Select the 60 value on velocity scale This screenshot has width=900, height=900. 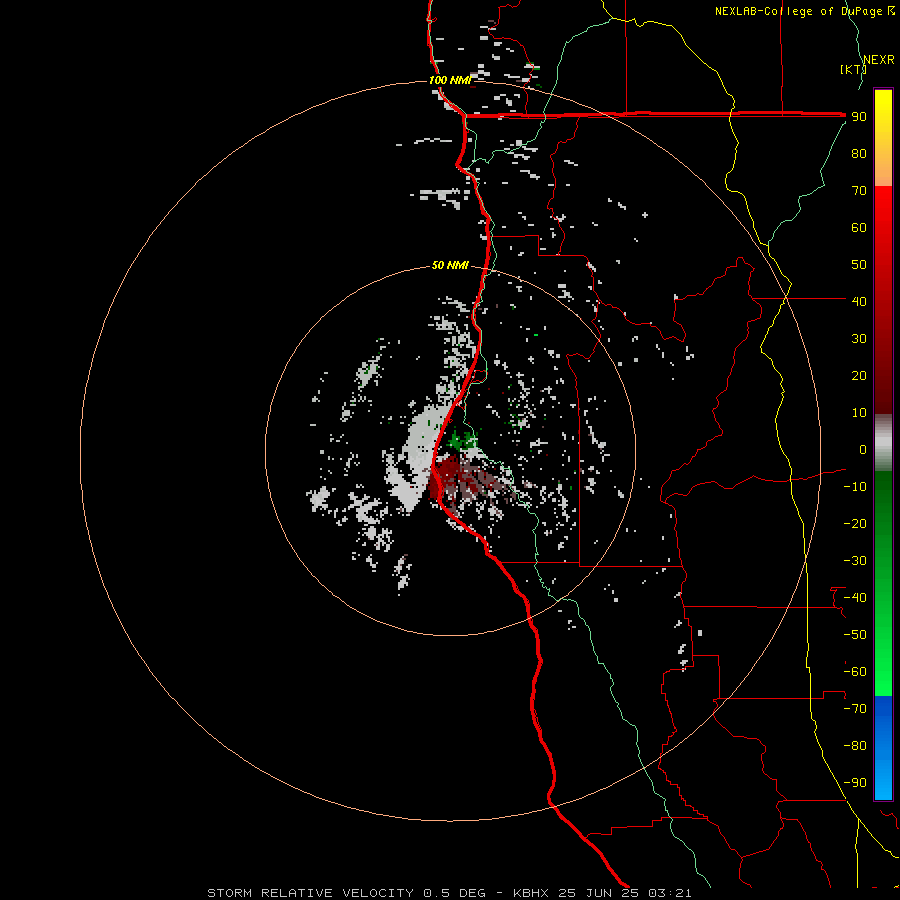tap(859, 227)
